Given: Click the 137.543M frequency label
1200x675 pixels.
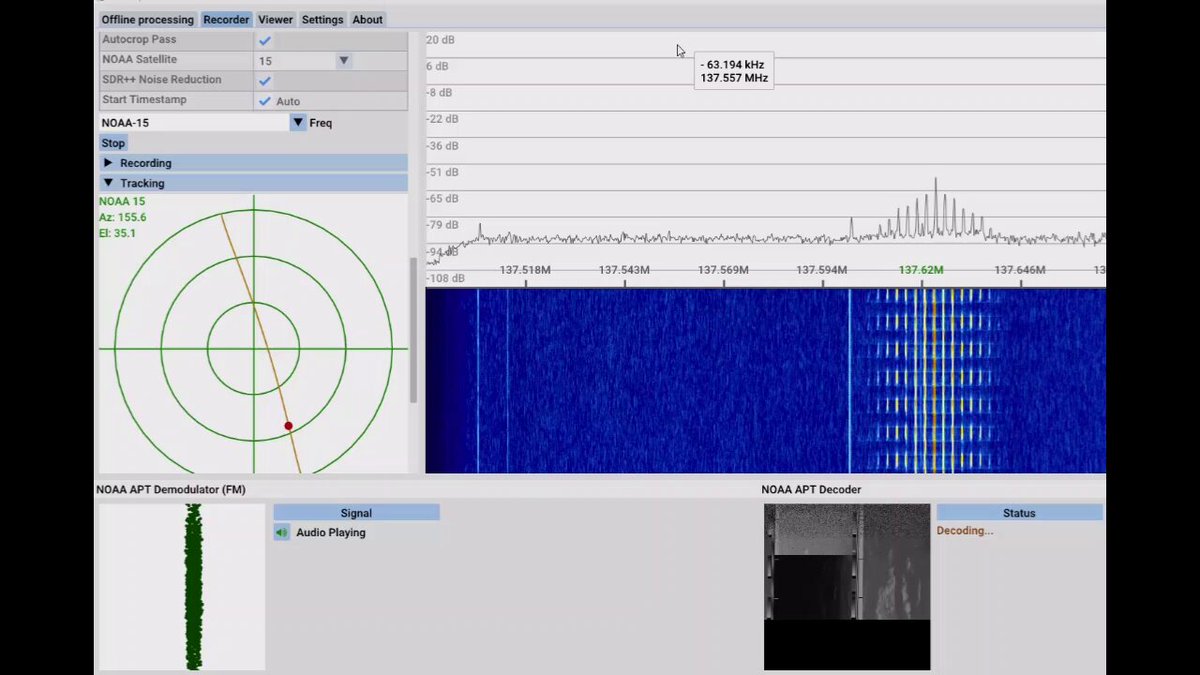Looking at the screenshot, I should 624,270.
